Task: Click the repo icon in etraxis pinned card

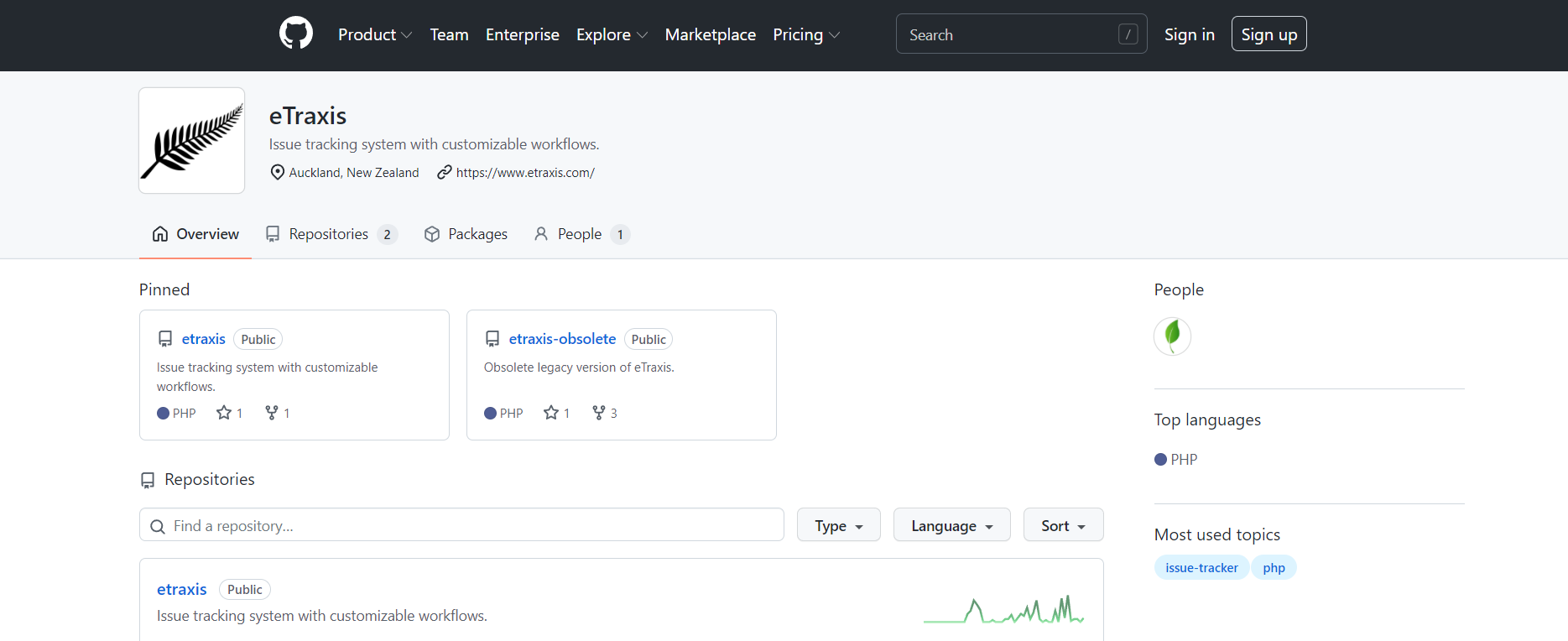Action: (165, 339)
